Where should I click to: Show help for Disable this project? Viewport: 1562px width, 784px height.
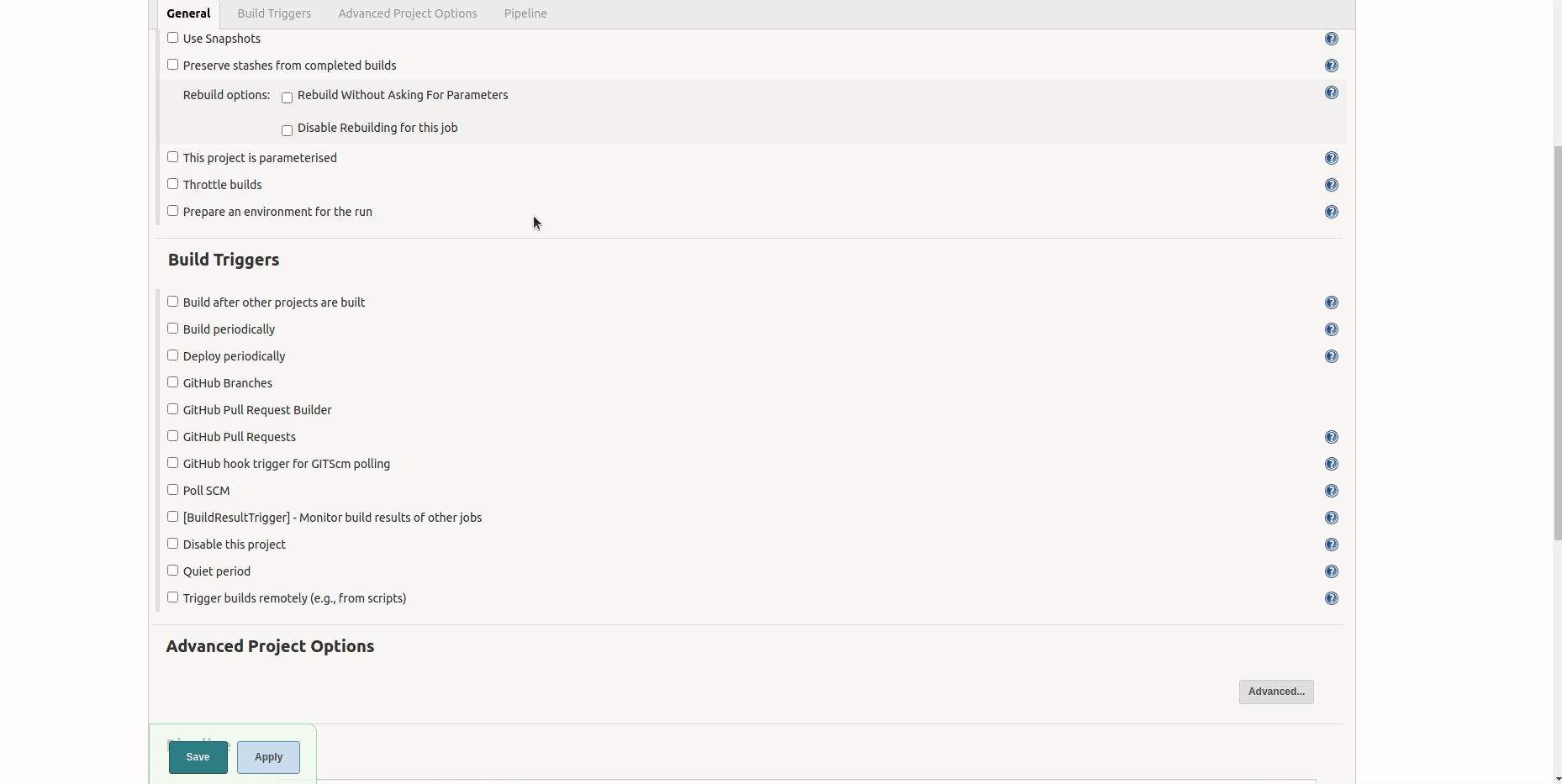pos(1332,545)
